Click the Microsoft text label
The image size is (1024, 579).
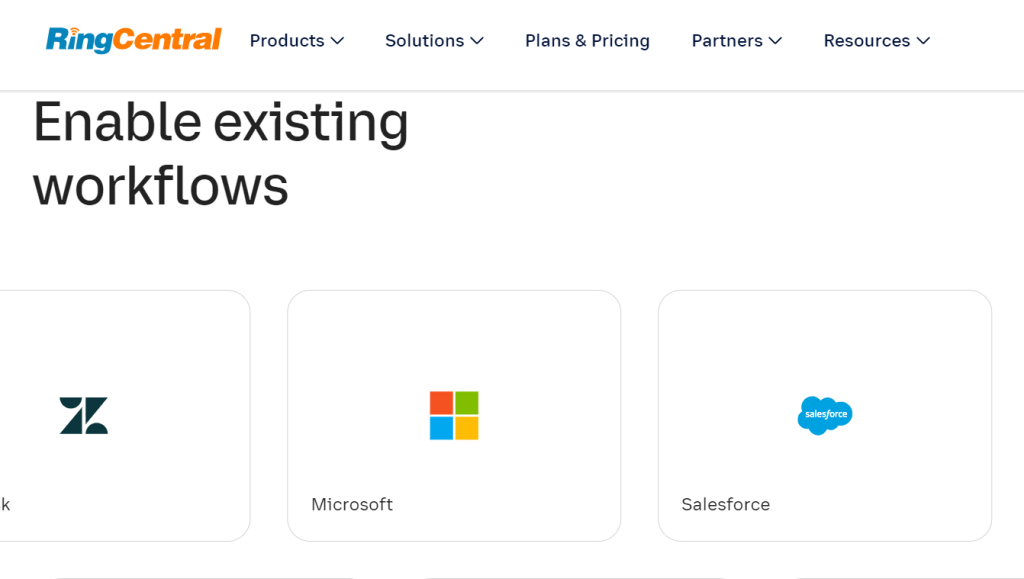pos(352,504)
